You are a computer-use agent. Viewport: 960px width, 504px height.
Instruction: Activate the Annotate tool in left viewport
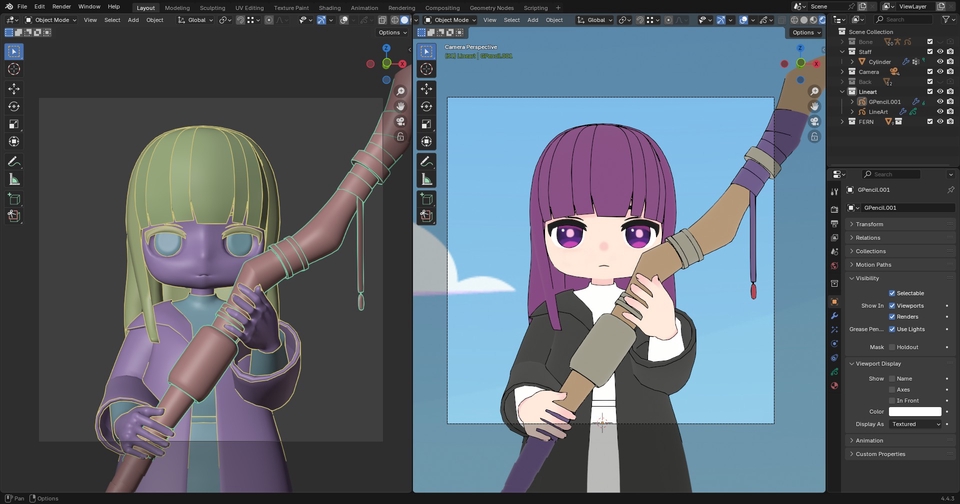(x=14, y=161)
